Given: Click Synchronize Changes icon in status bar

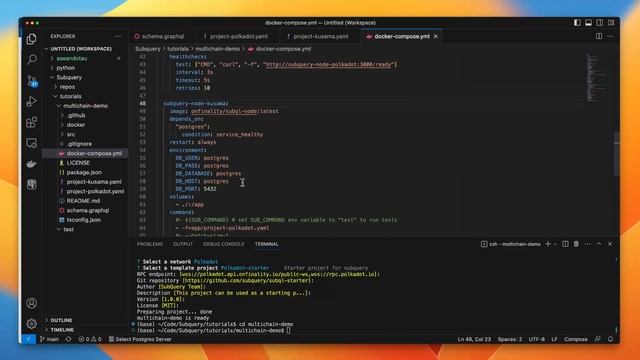Looking at the screenshot, I should point(68,339).
